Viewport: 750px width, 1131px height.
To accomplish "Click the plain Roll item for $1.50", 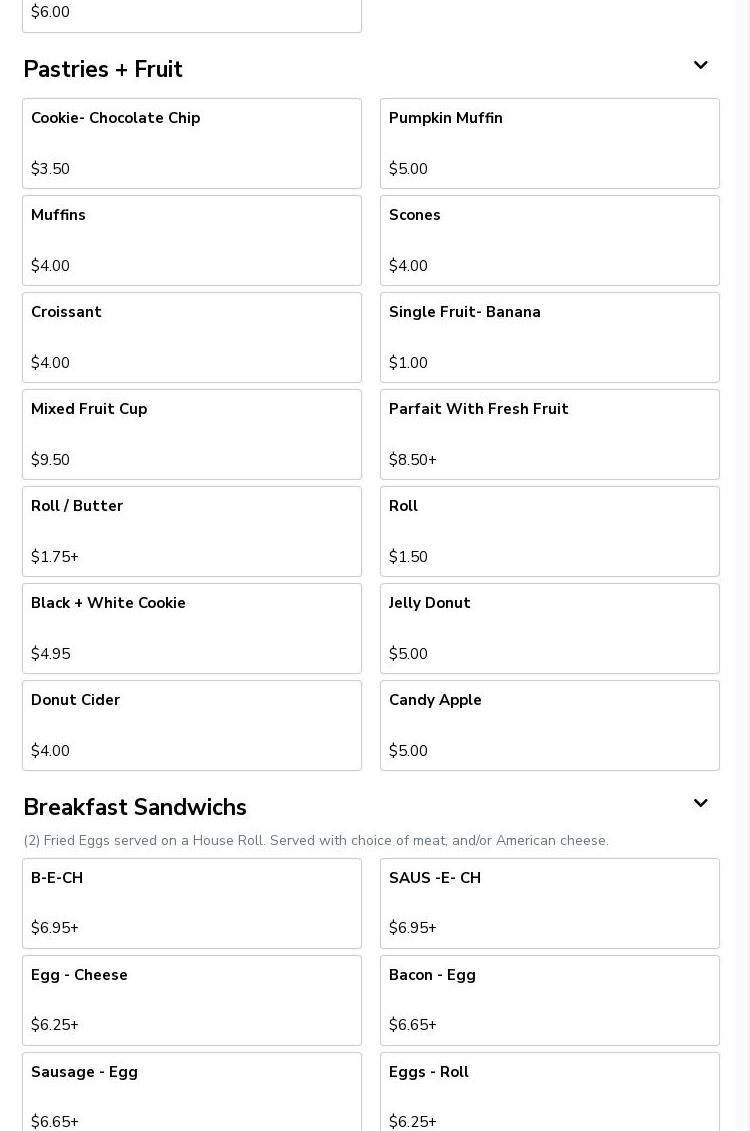I will coord(550,531).
